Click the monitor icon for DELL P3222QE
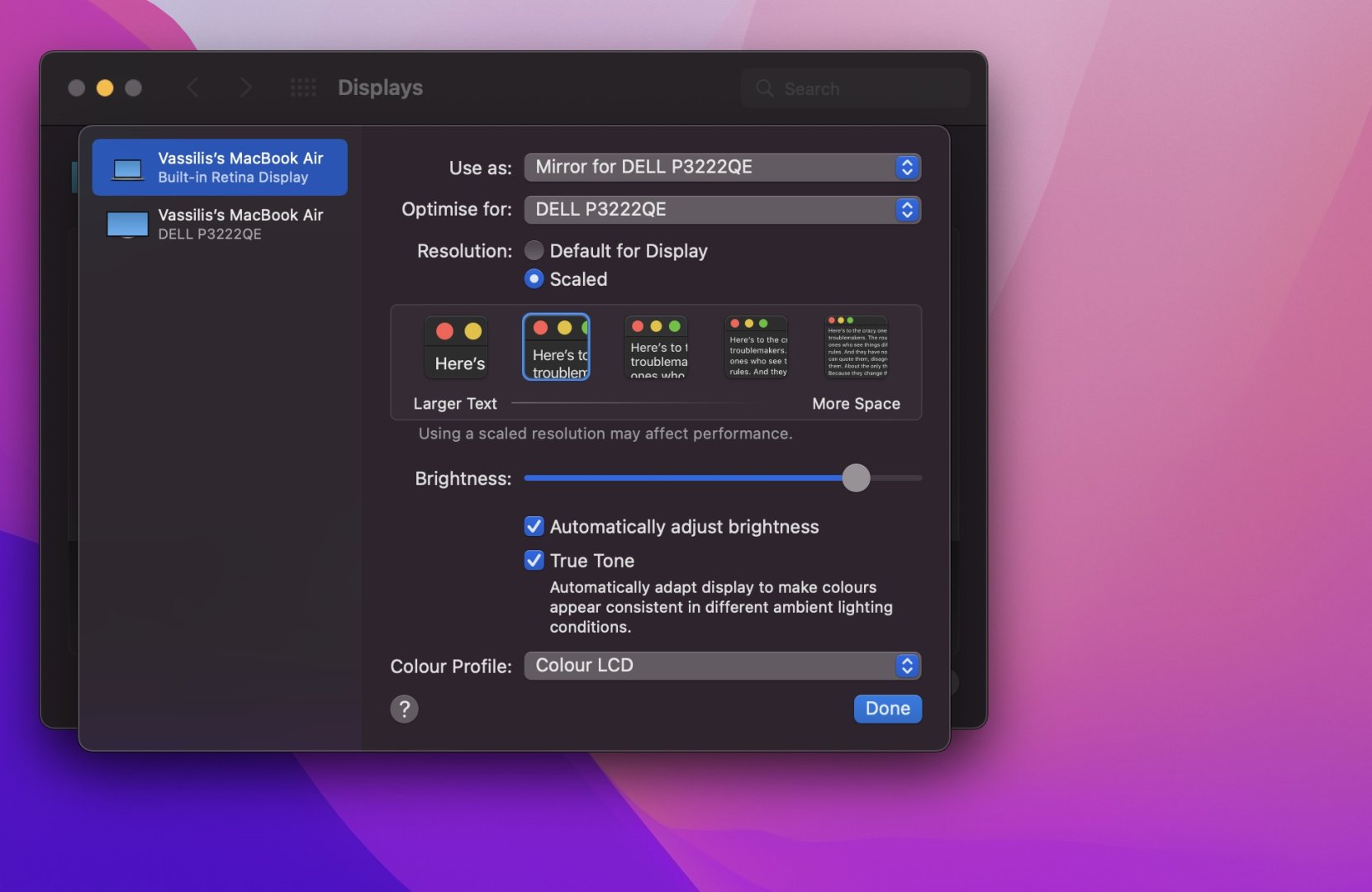The height and width of the screenshot is (892, 1372). pos(127,225)
